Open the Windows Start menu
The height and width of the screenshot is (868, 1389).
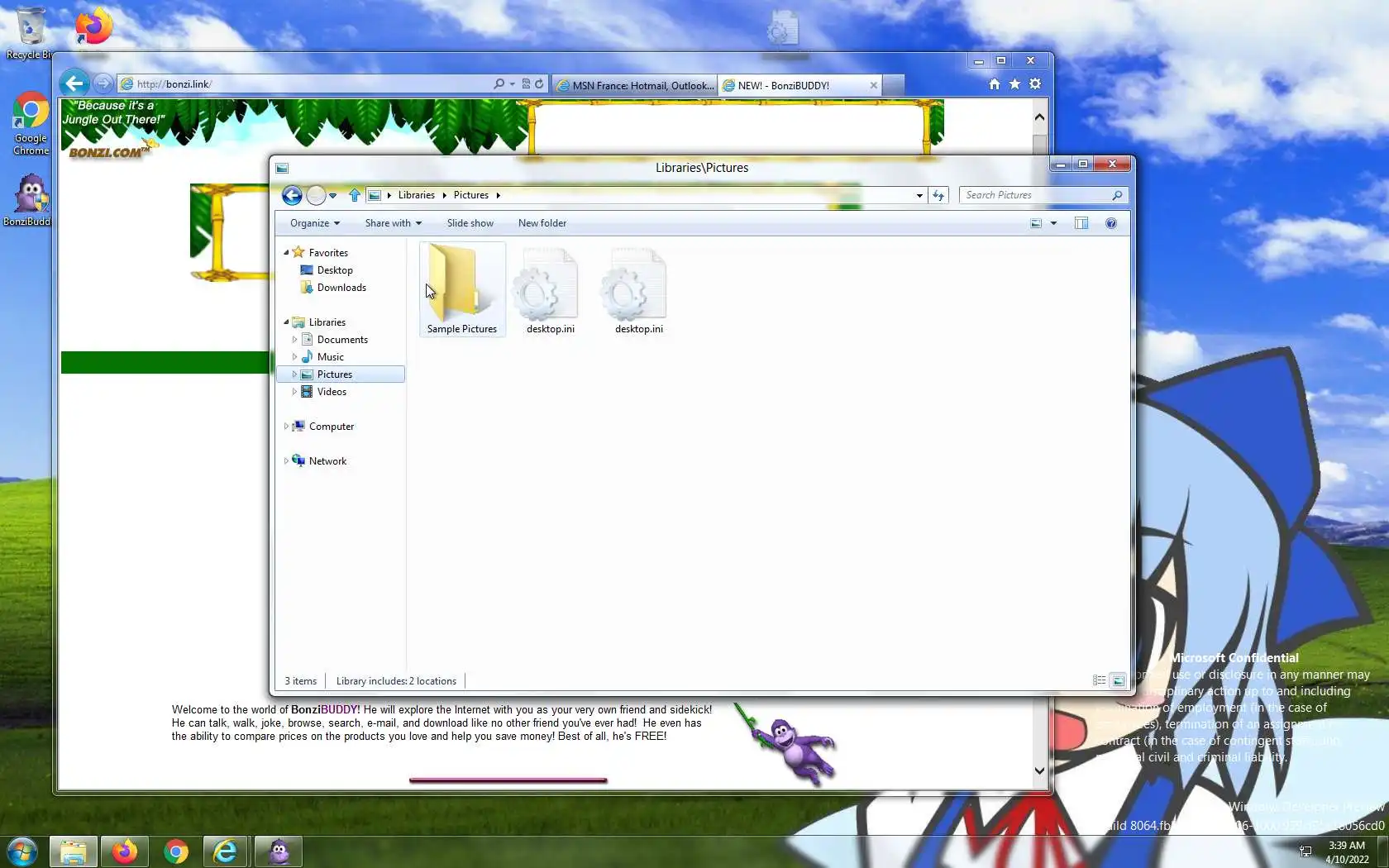point(21,851)
